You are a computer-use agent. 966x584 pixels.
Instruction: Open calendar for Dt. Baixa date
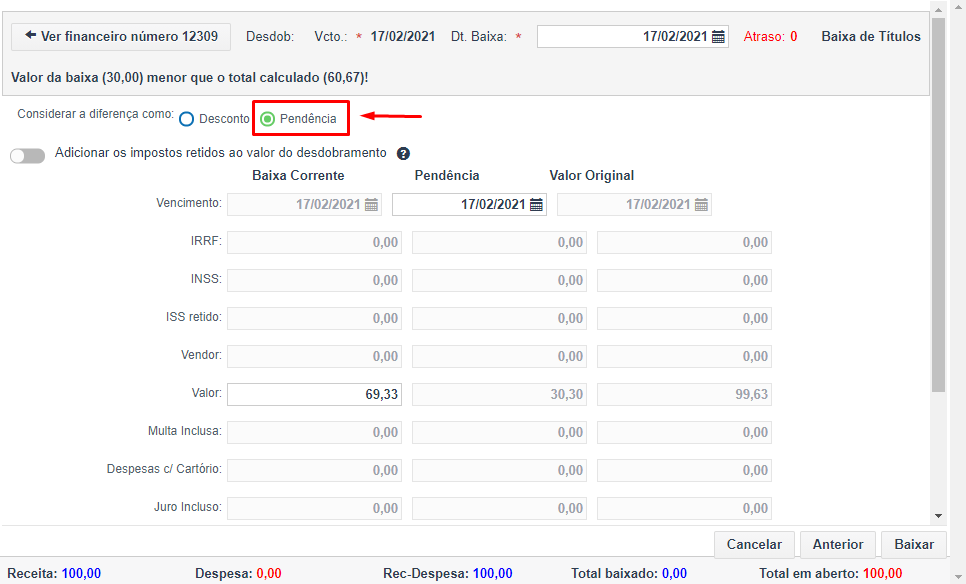[718, 37]
